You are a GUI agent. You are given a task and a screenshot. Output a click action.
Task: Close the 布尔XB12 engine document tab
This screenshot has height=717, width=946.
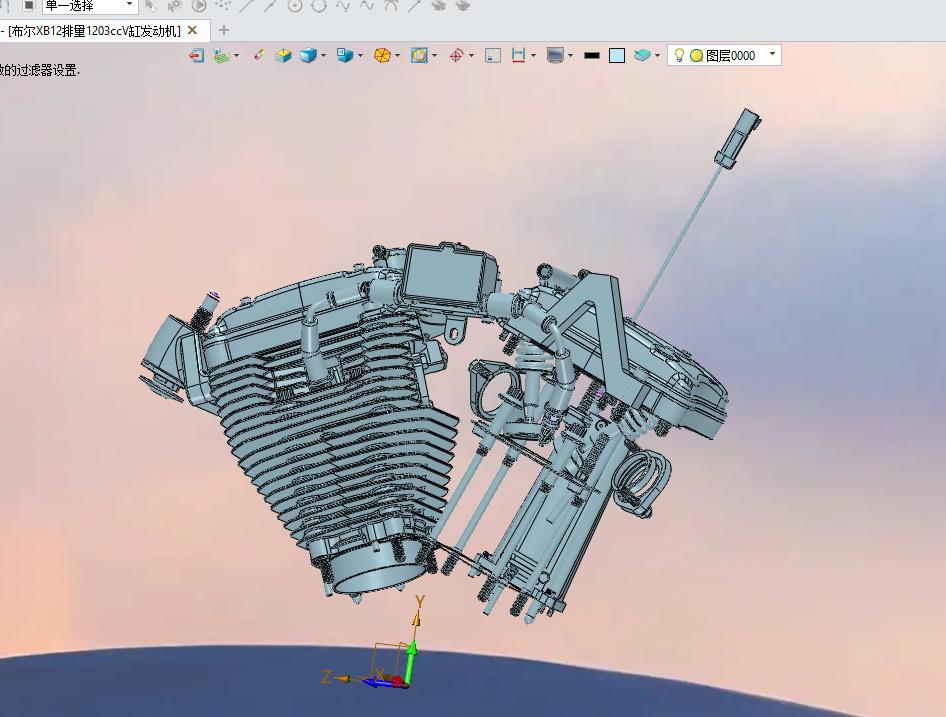192,30
